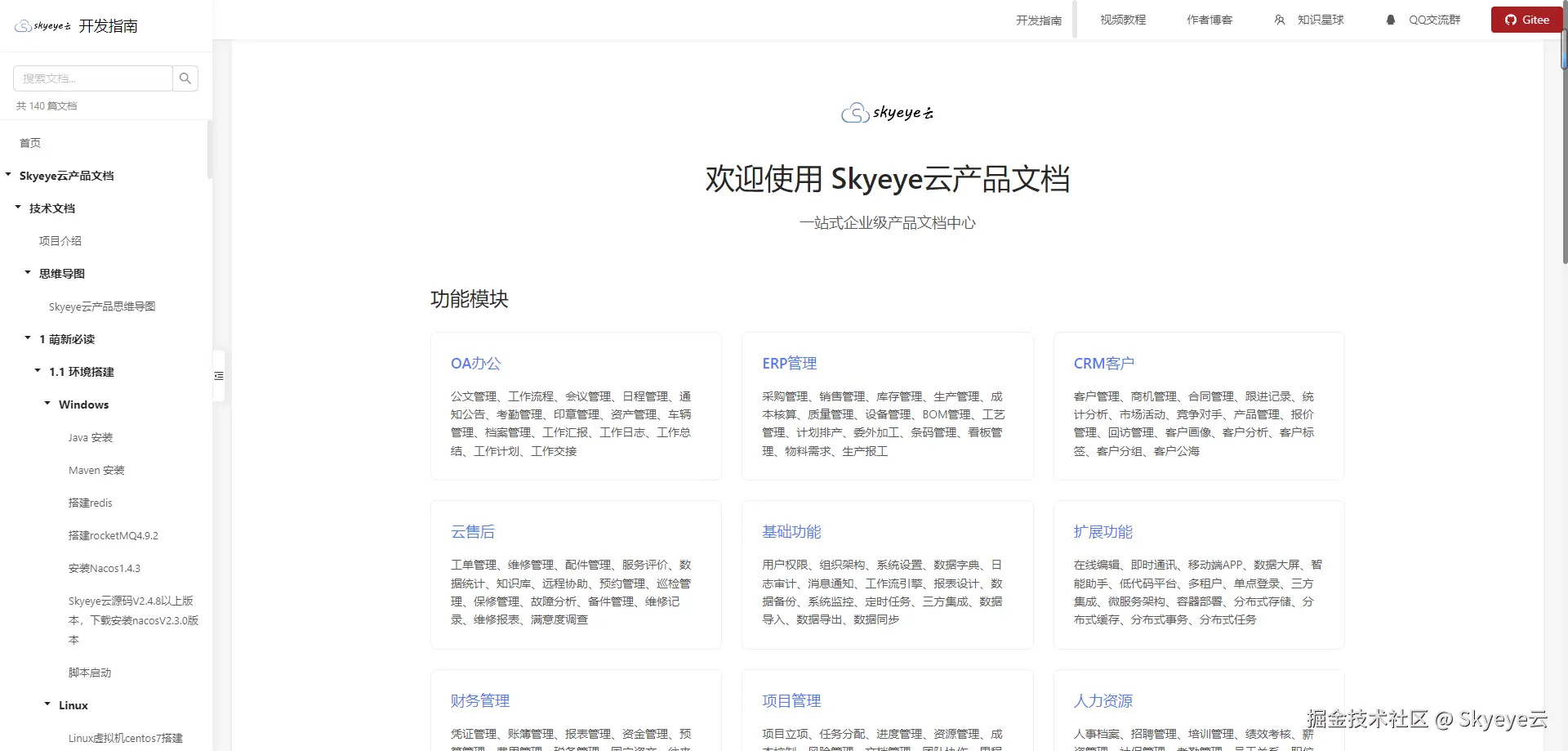Screen dimensions: 1568x751
Task: Open the 项目管理 module link
Action: click(791, 701)
